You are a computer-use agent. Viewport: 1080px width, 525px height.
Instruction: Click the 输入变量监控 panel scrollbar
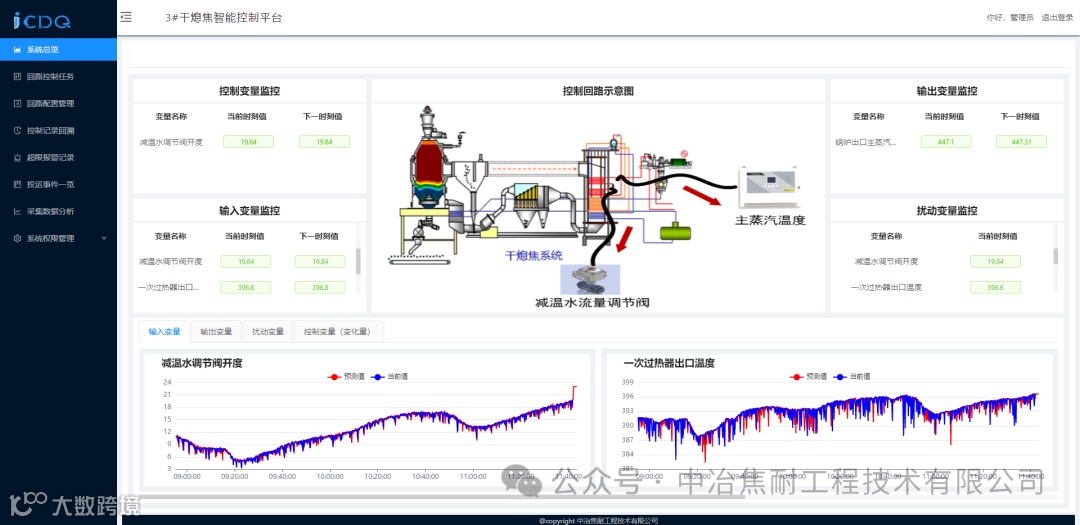pos(358,262)
